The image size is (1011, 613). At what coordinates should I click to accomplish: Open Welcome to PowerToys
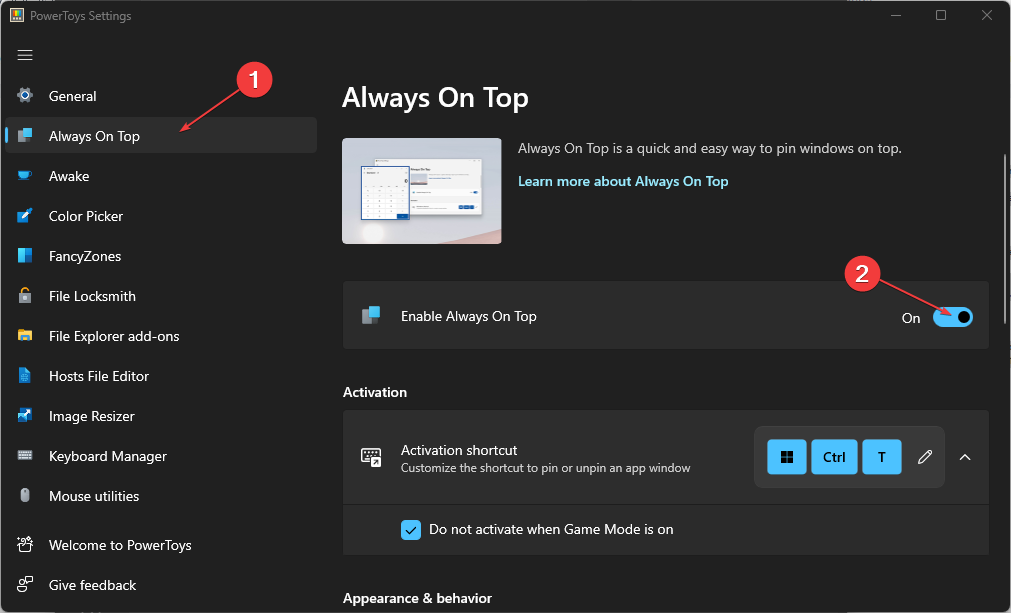click(161, 545)
